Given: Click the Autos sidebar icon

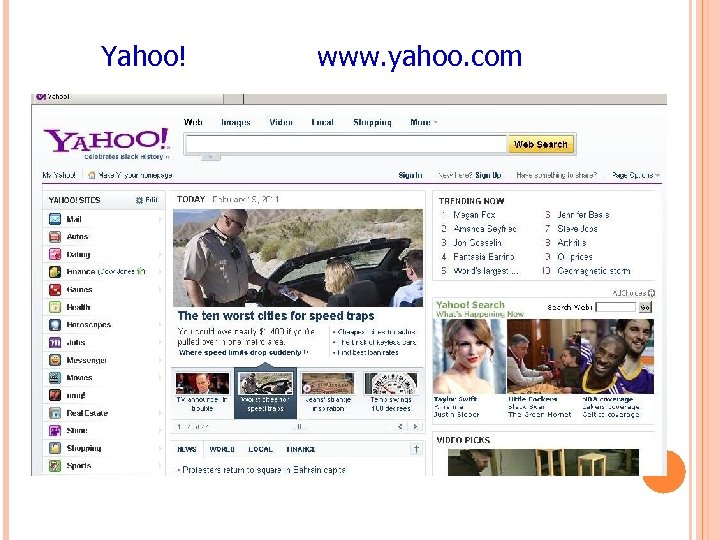Looking at the screenshot, I should (x=55, y=237).
